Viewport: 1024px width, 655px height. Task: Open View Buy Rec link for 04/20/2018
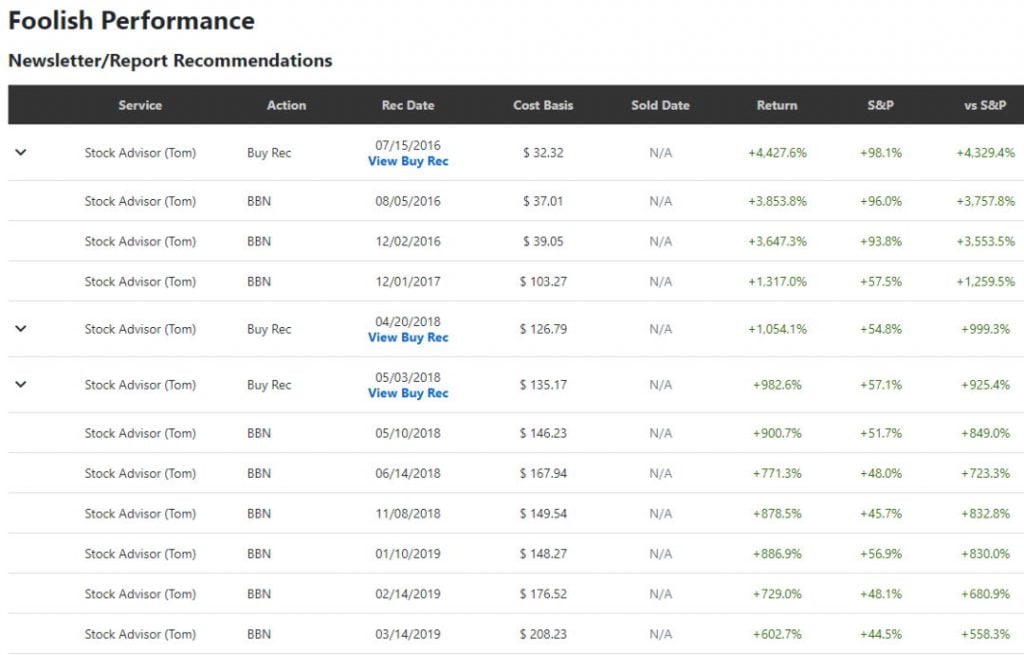(x=408, y=338)
